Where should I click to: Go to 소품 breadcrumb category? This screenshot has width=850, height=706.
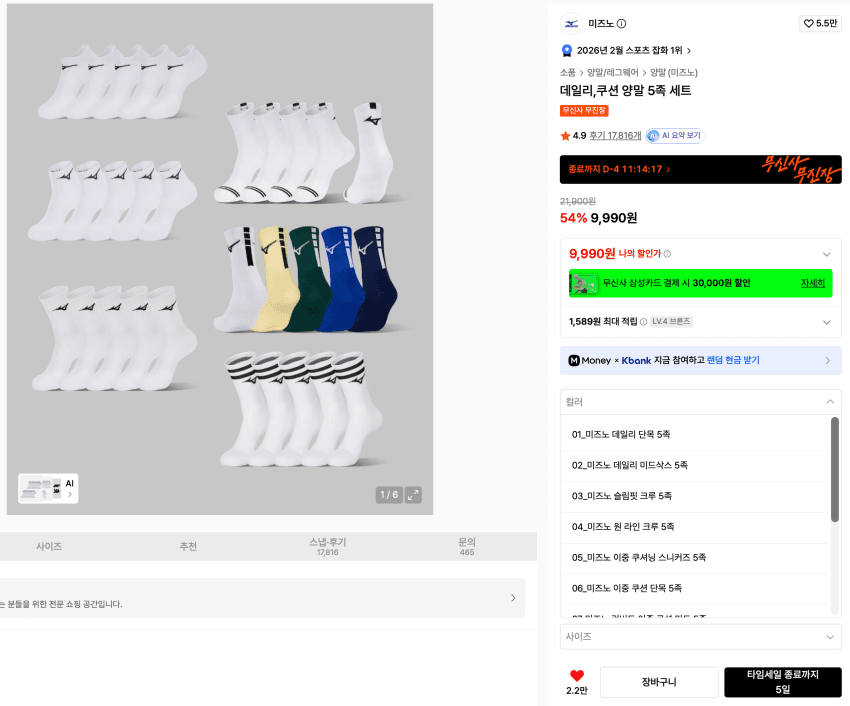tap(568, 73)
